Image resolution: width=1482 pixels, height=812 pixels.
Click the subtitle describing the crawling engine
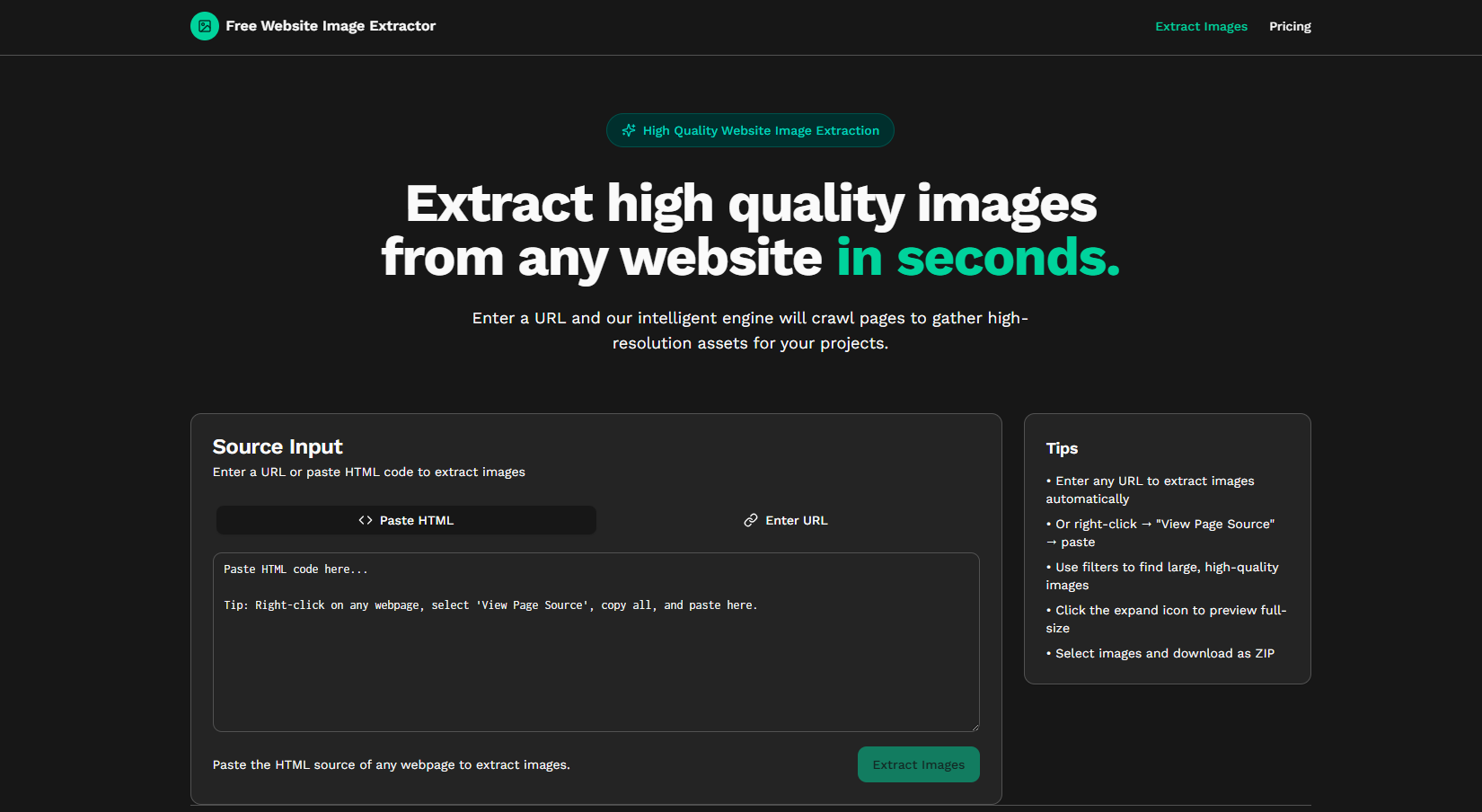pyautogui.click(x=751, y=330)
